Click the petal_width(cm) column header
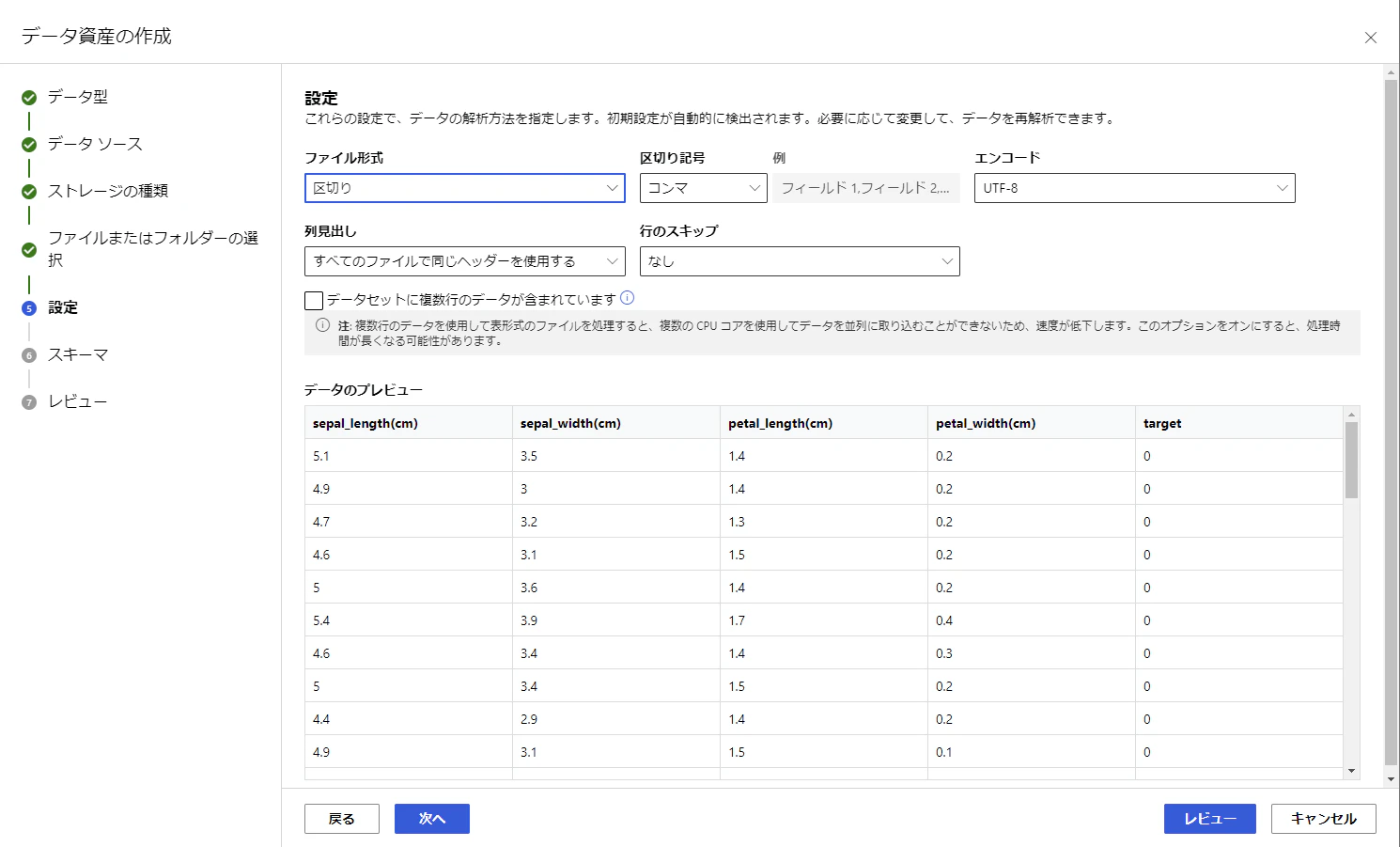1400x847 pixels. coord(1032,423)
